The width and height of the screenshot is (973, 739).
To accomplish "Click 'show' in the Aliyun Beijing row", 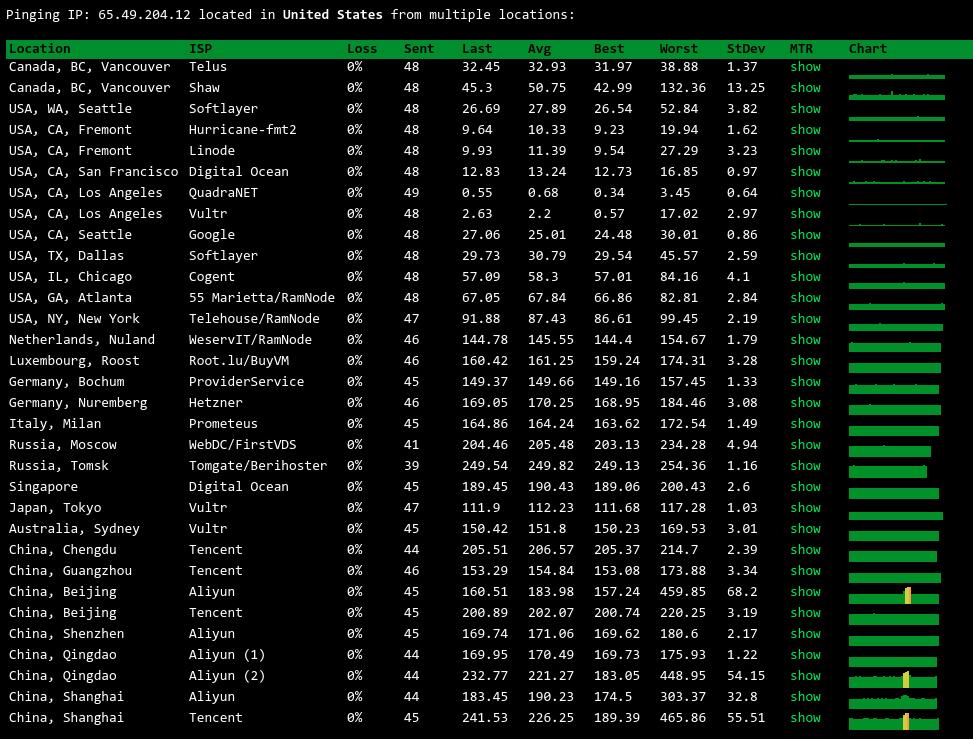I will point(805,592).
